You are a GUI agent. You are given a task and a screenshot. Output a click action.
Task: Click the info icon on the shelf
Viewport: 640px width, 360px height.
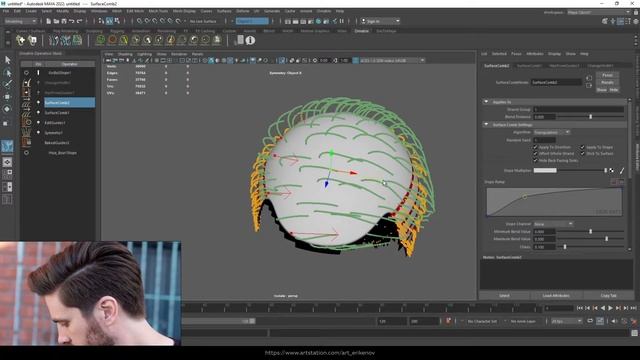click(x=250, y=40)
